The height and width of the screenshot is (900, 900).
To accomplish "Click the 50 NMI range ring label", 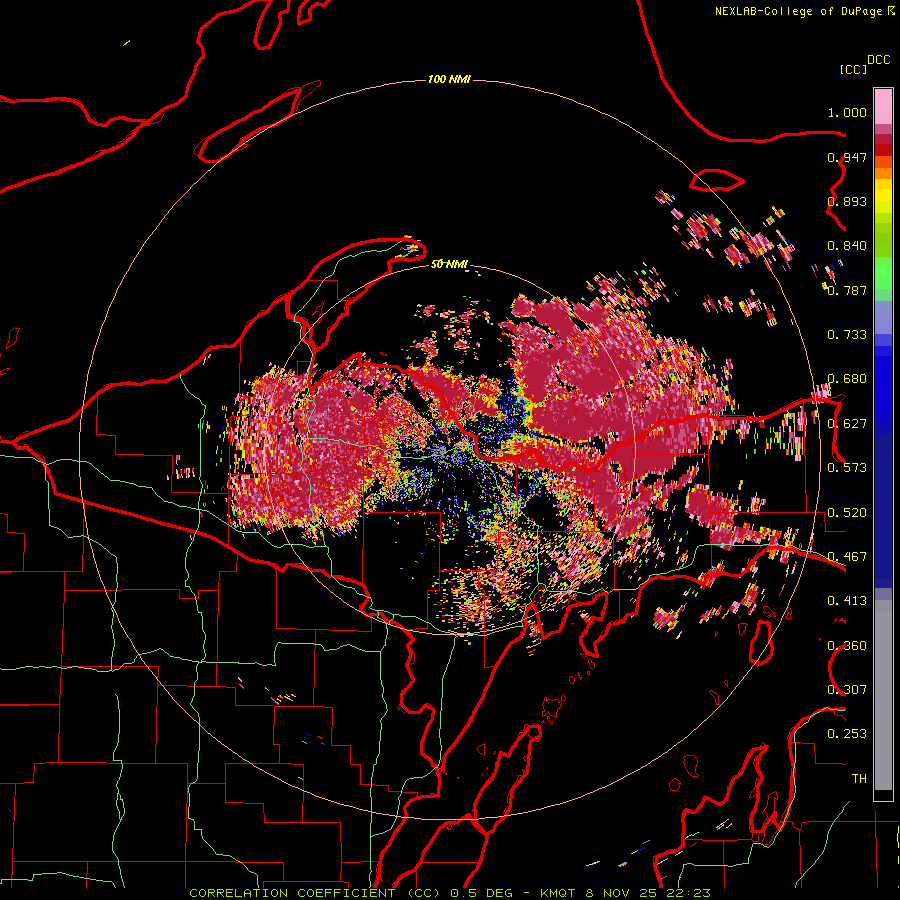I will click(x=449, y=264).
